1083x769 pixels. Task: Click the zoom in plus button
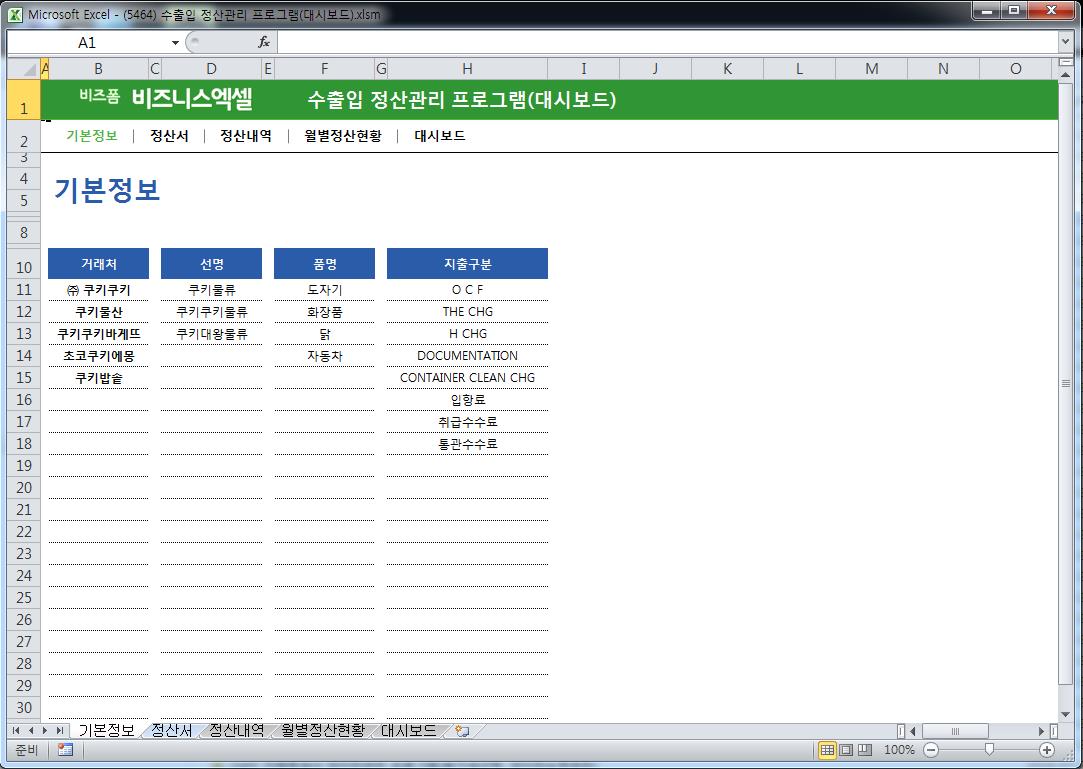coord(1047,750)
